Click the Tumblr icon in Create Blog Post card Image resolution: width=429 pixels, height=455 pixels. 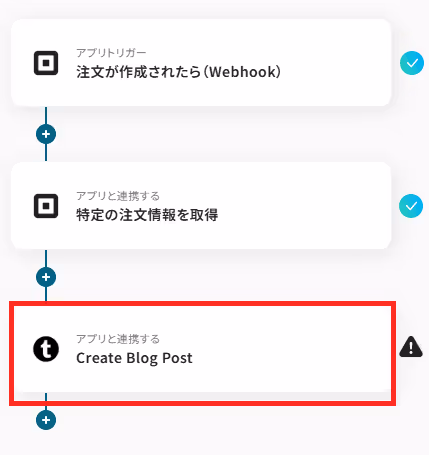pyautogui.click(x=46, y=349)
